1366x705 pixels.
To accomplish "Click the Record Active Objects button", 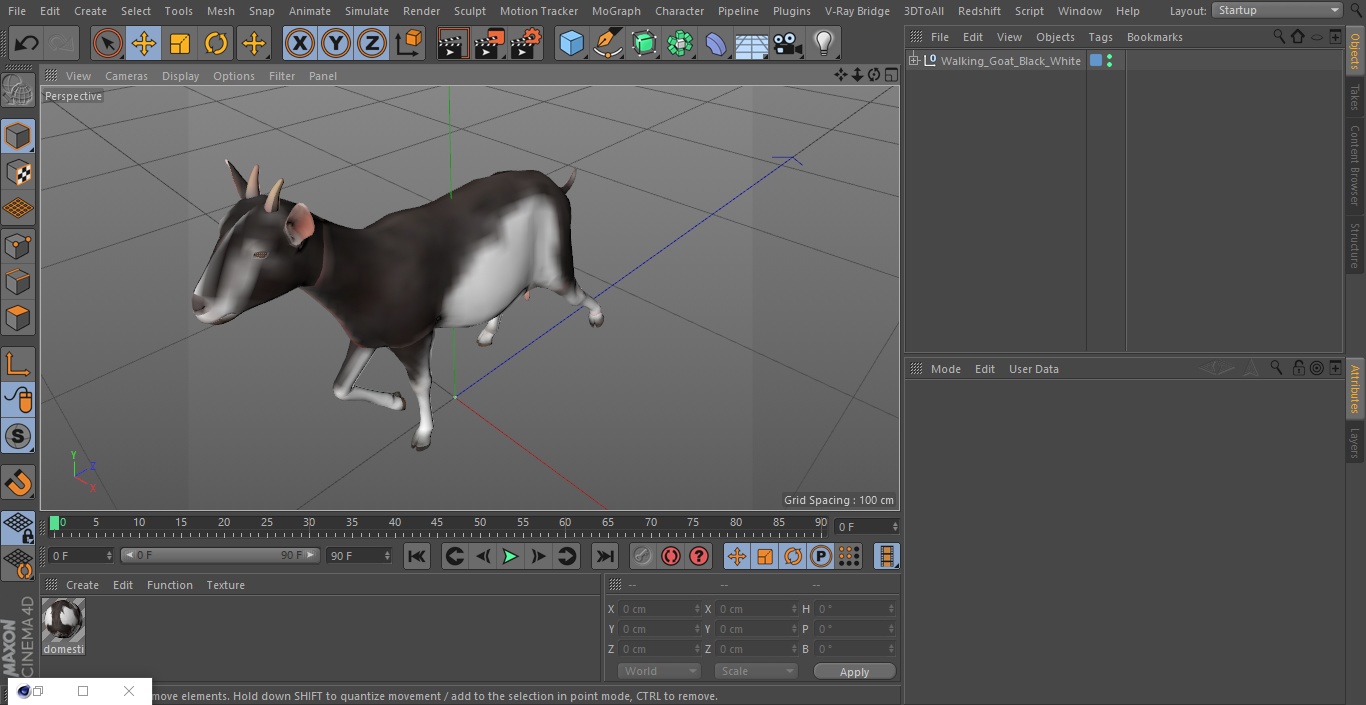I will tap(642, 556).
